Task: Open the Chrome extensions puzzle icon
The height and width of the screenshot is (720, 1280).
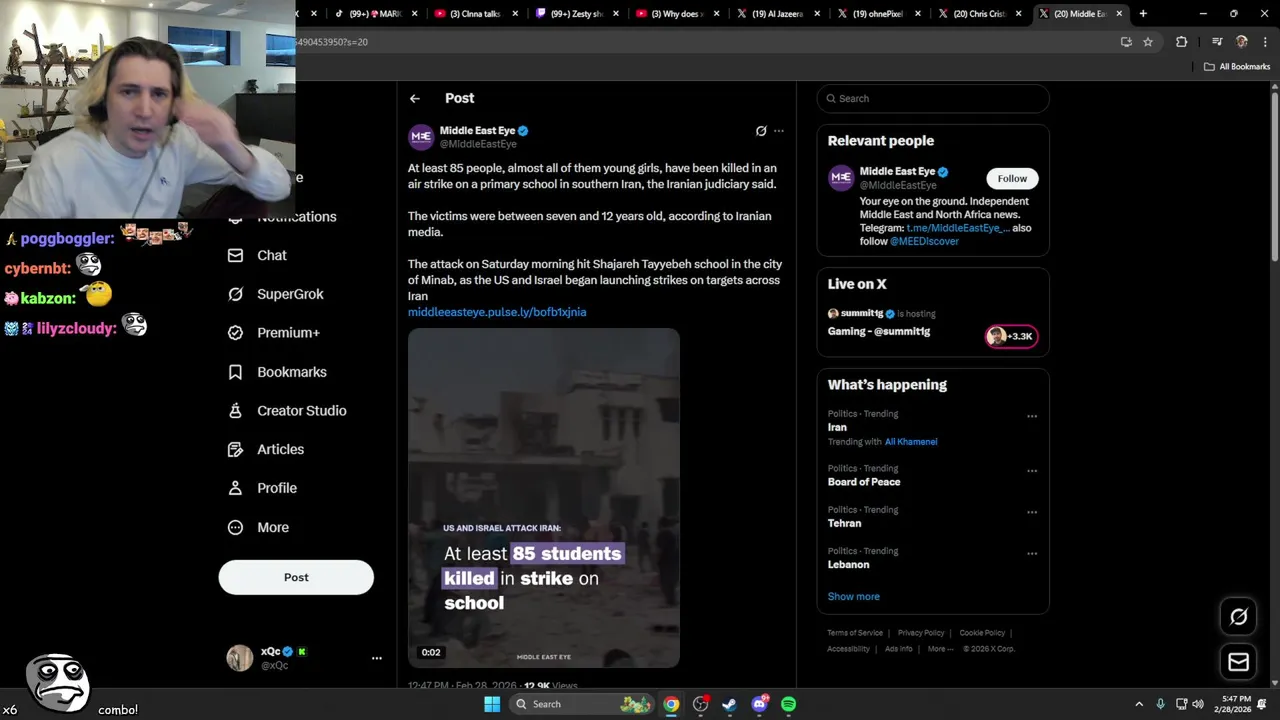Action: [x=1181, y=42]
